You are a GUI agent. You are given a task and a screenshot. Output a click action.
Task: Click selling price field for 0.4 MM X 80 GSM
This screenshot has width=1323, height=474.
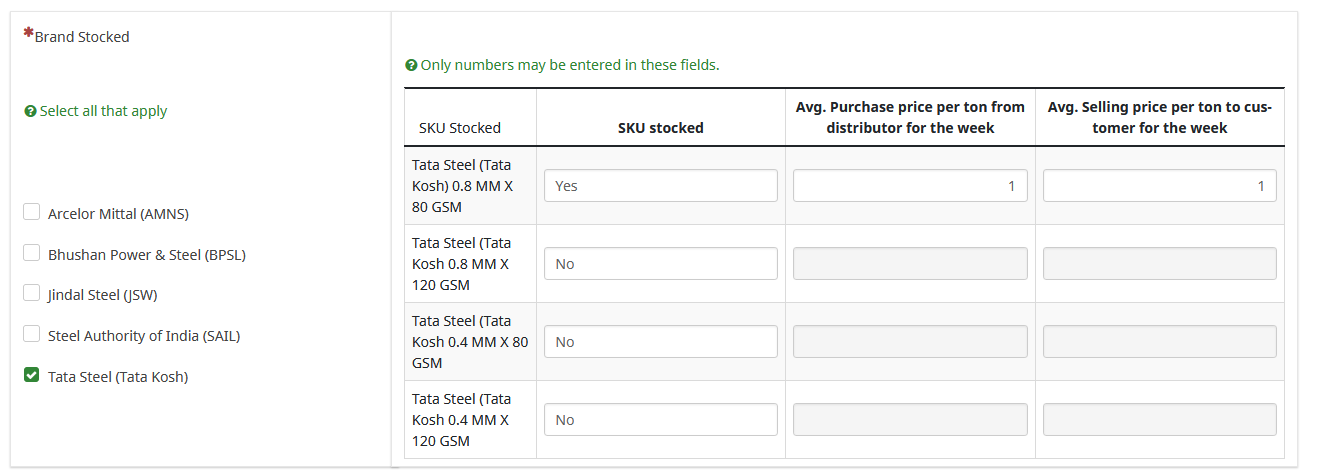tap(1159, 342)
